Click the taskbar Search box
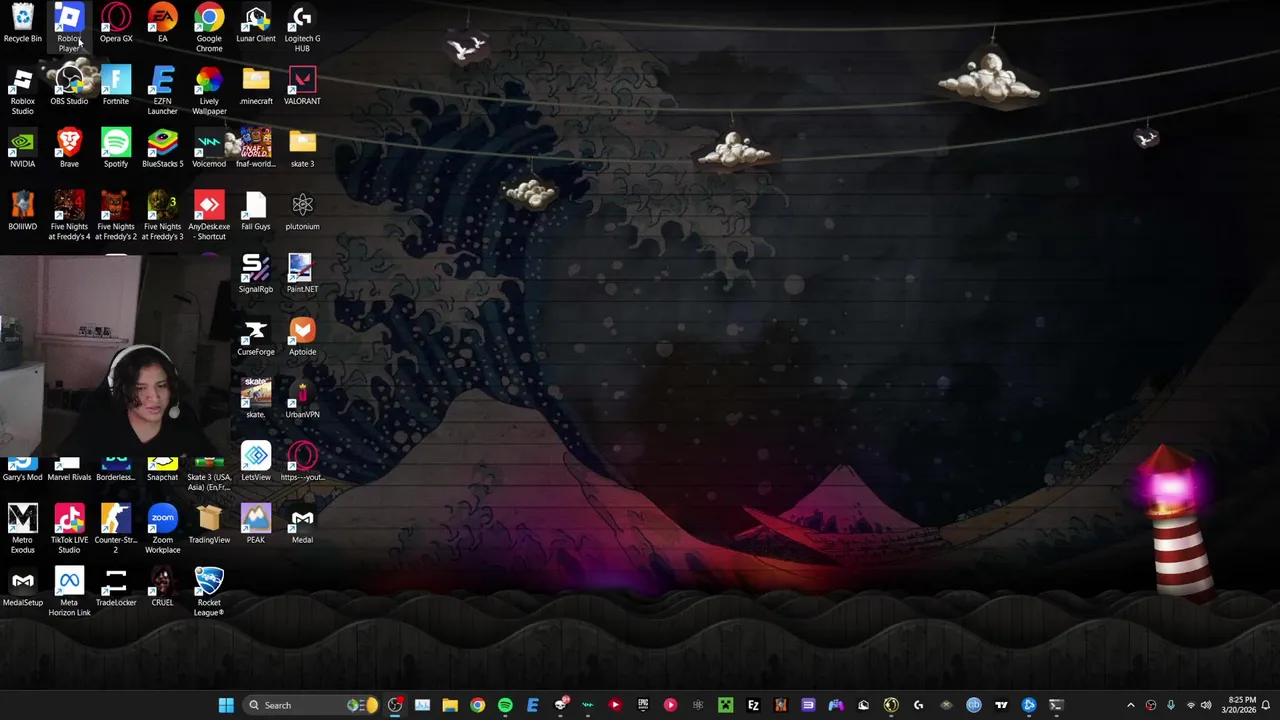The image size is (1280, 720). (x=312, y=705)
